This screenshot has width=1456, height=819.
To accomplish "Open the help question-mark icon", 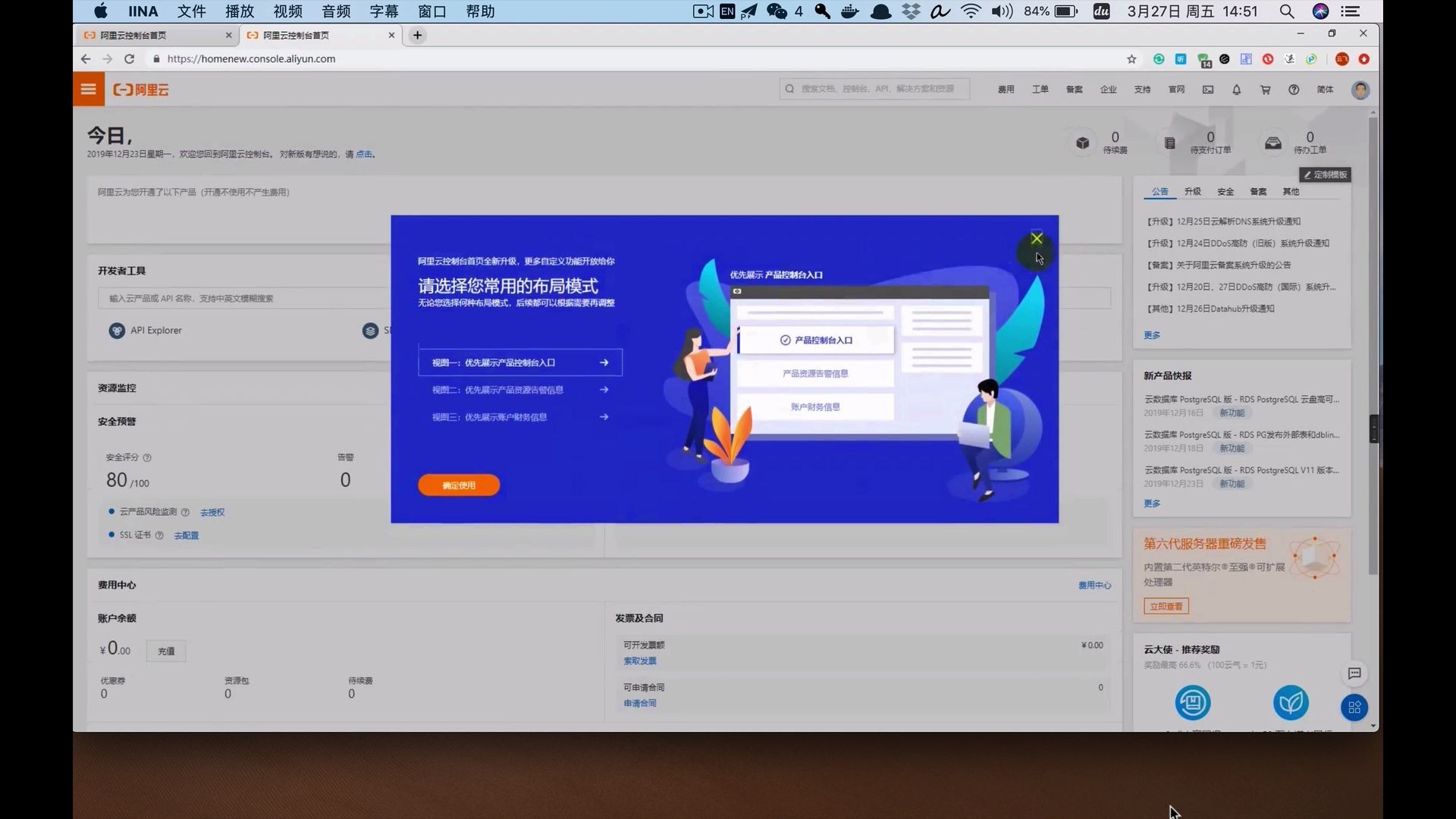I will 1294,89.
